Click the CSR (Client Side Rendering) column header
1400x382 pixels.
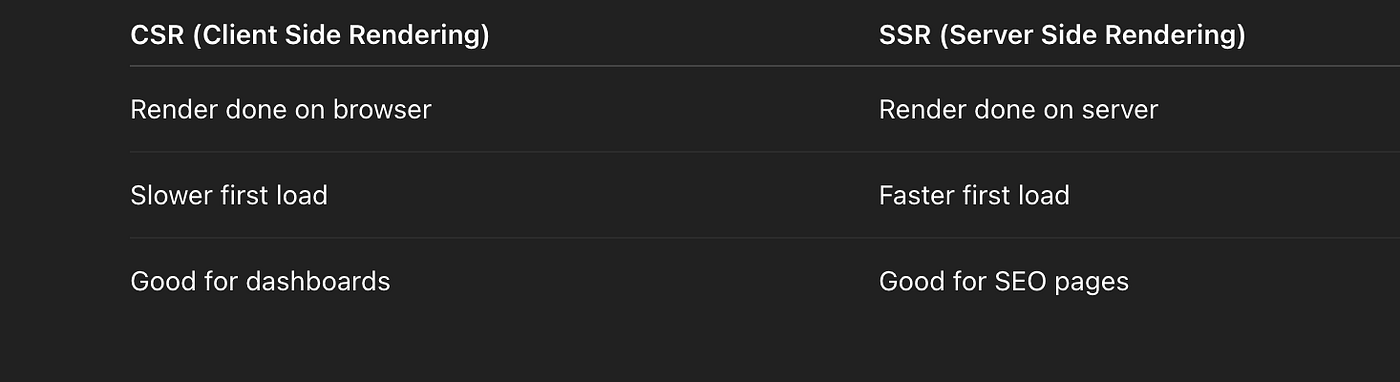click(310, 36)
